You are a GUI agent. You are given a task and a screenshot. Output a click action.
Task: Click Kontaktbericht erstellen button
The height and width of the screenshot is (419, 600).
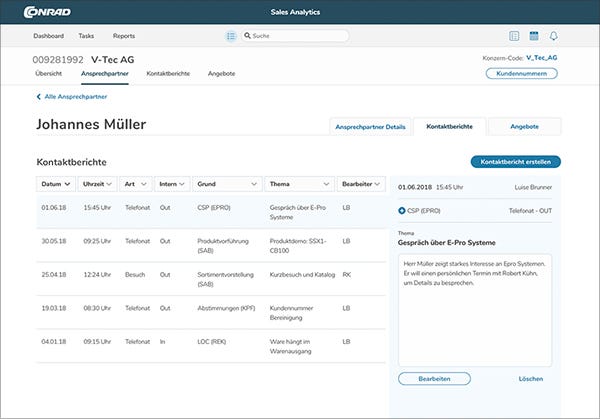point(516,162)
